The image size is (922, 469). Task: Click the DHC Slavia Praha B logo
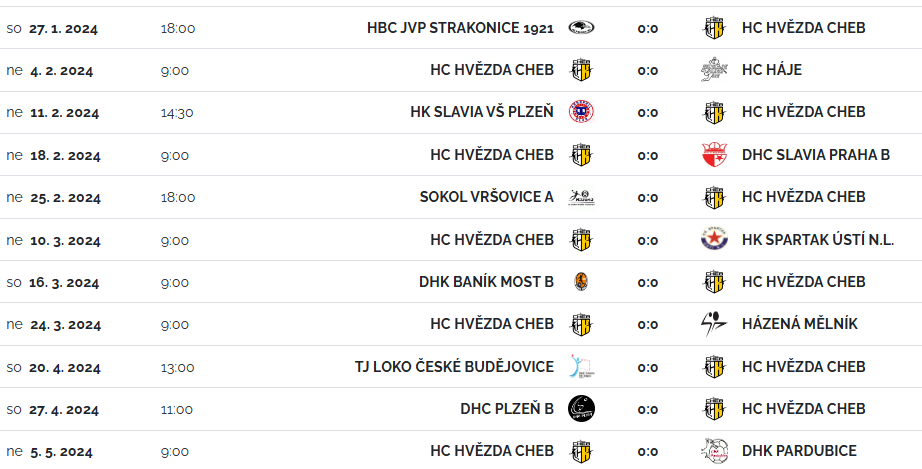click(x=714, y=155)
